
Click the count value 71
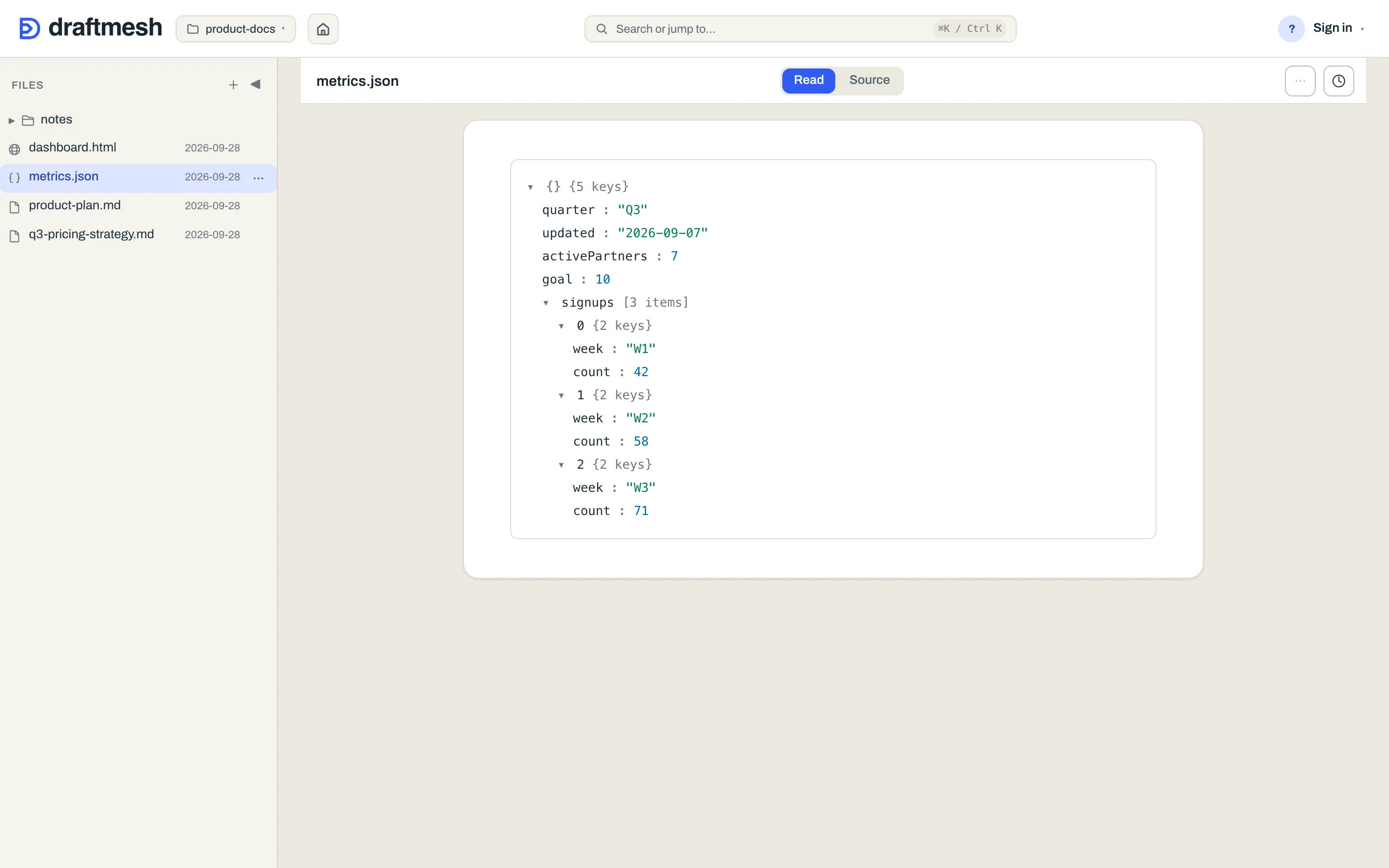pyautogui.click(x=641, y=511)
